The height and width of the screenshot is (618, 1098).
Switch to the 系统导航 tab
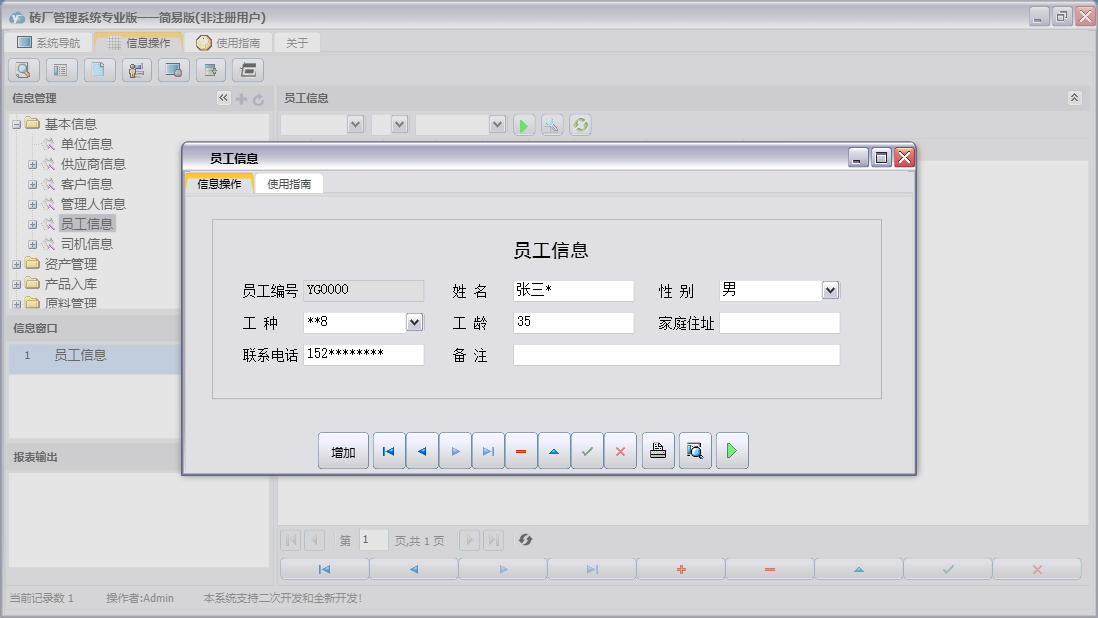(x=49, y=43)
